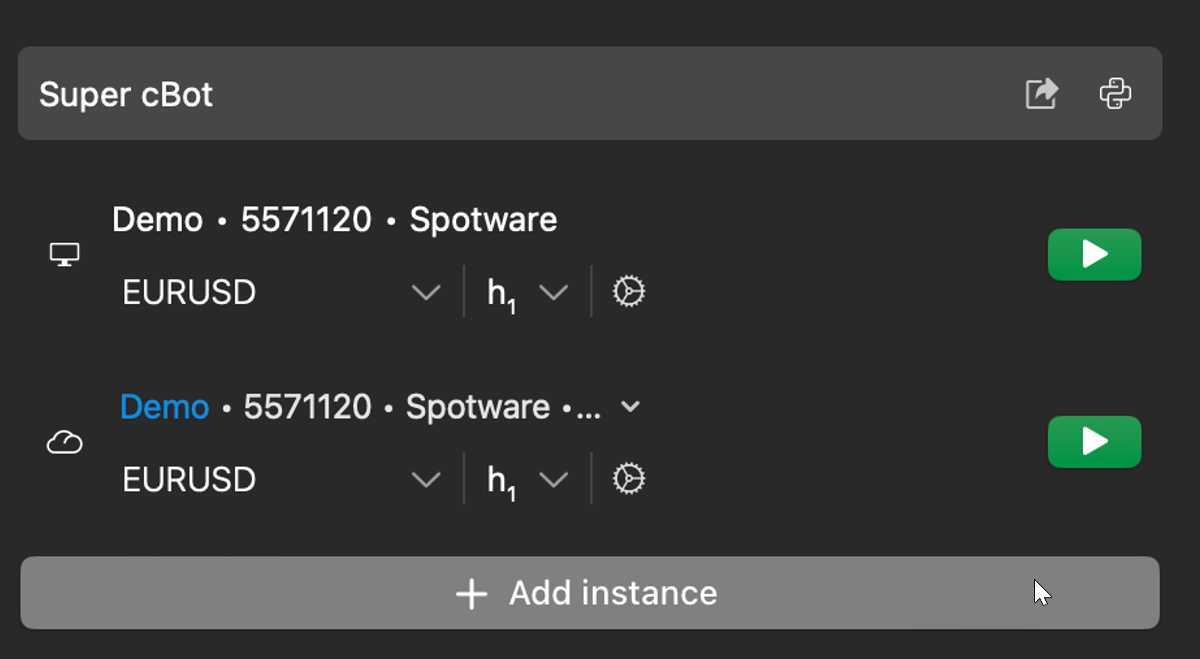
Task: Start the cloud cBot instance
Action: click(1094, 441)
